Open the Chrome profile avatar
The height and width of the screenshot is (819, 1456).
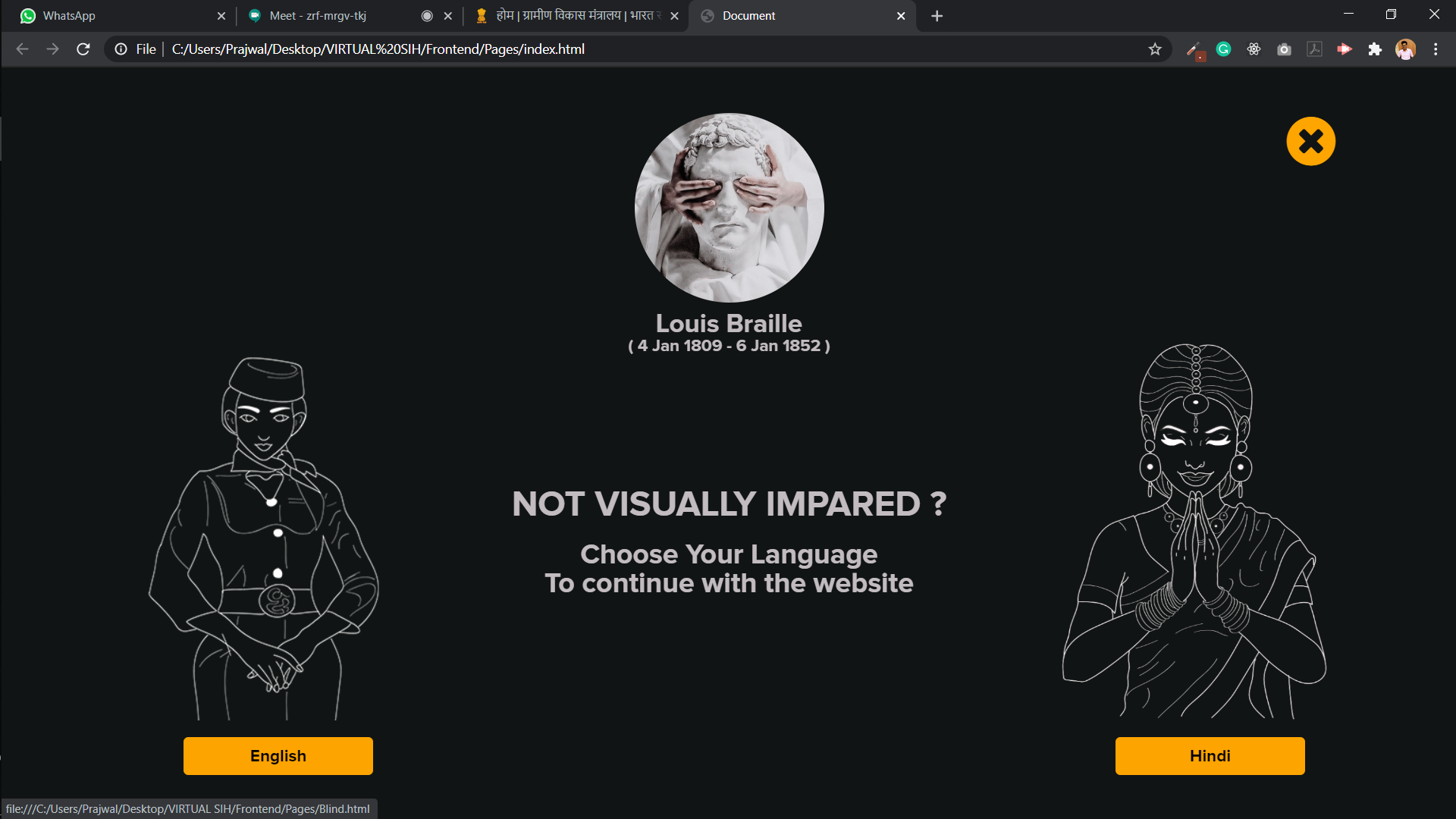(x=1405, y=49)
